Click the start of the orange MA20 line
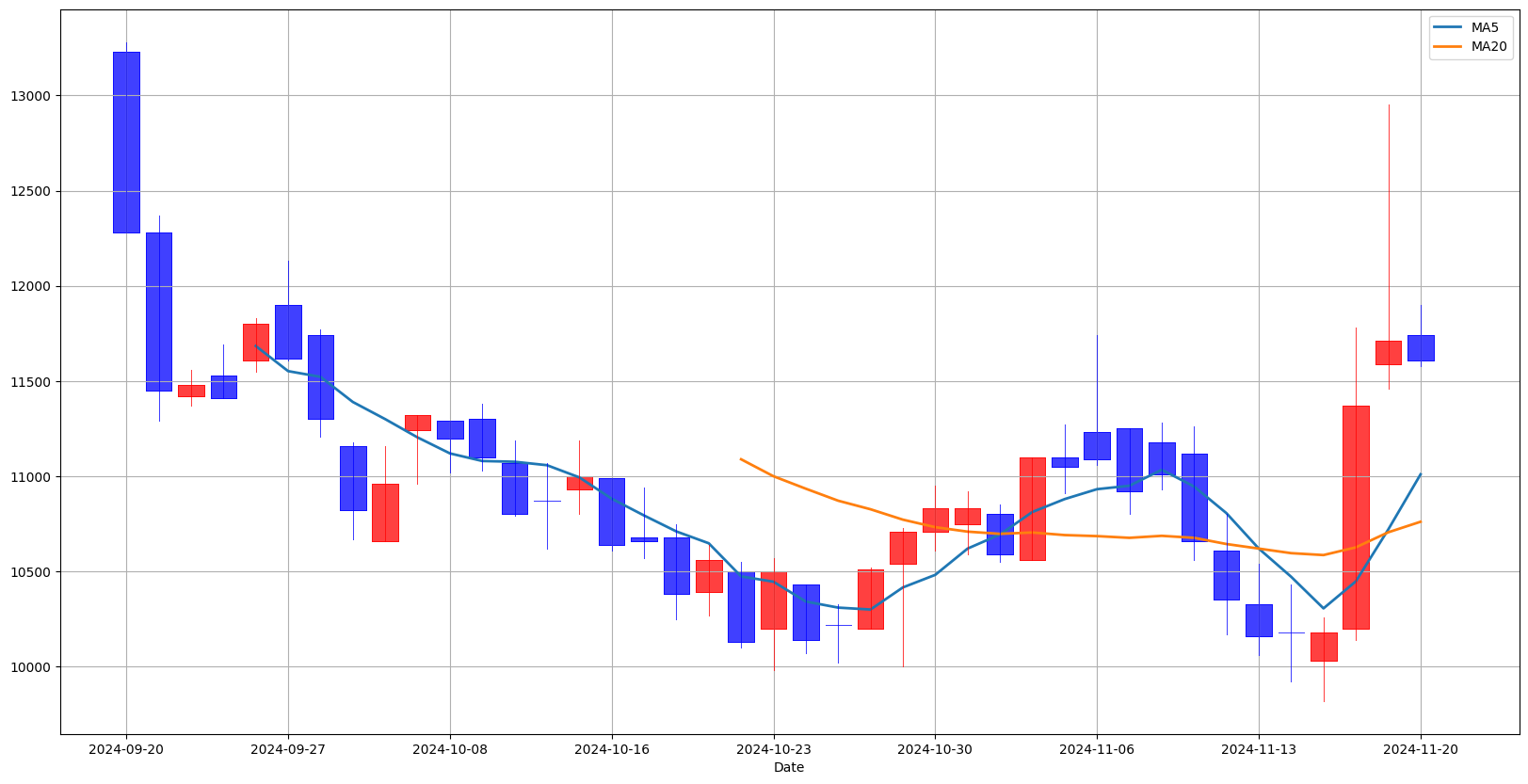 click(741, 458)
